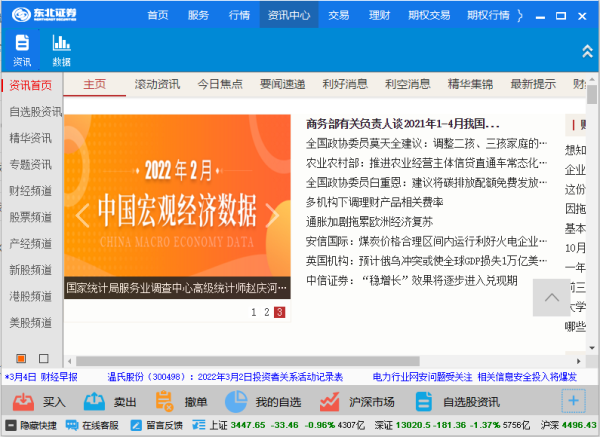Open 留言反馈 feedback
The width and height of the screenshot is (600, 437).
[156, 425]
